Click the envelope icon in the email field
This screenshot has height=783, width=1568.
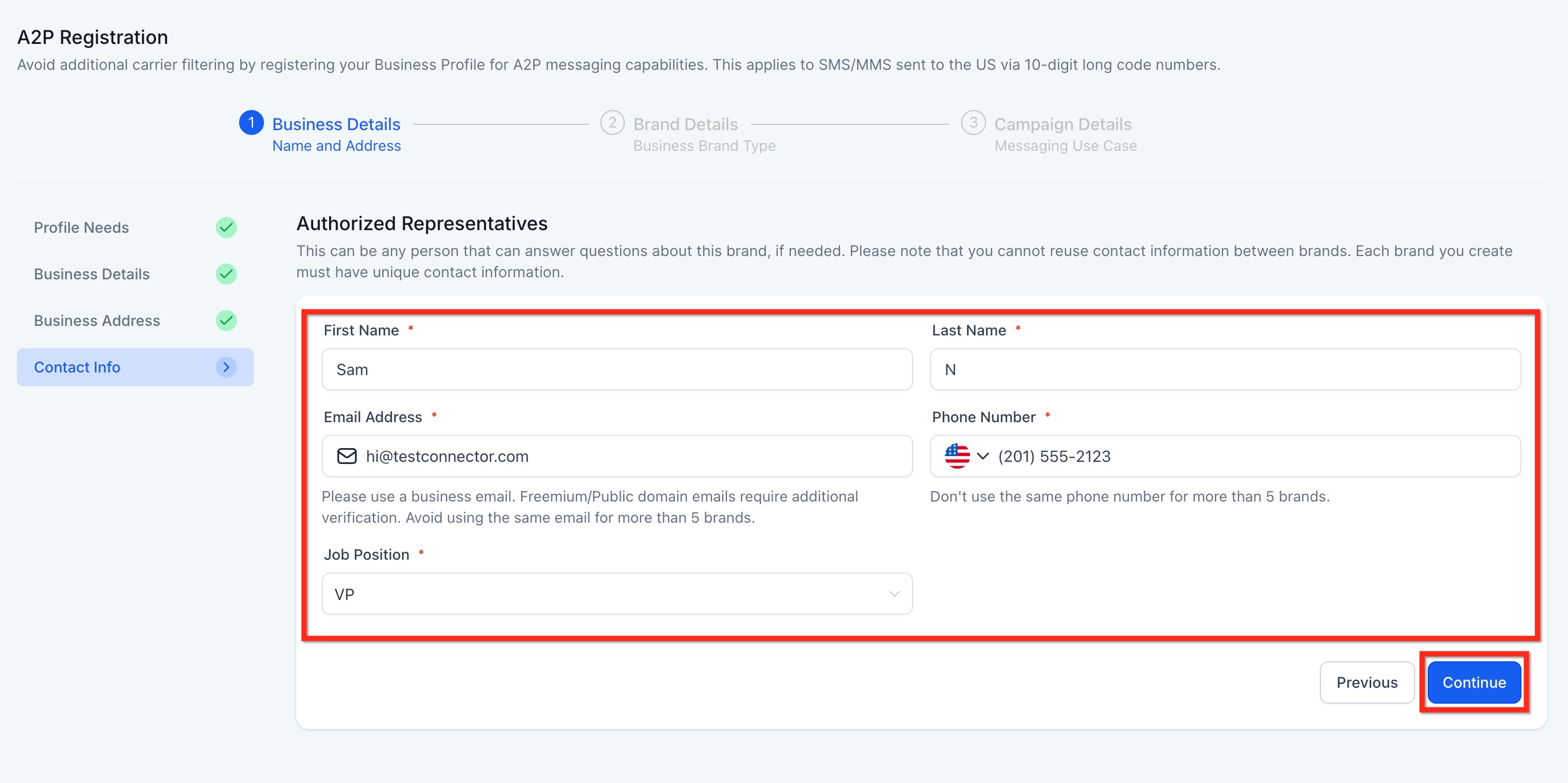(347, 456)
